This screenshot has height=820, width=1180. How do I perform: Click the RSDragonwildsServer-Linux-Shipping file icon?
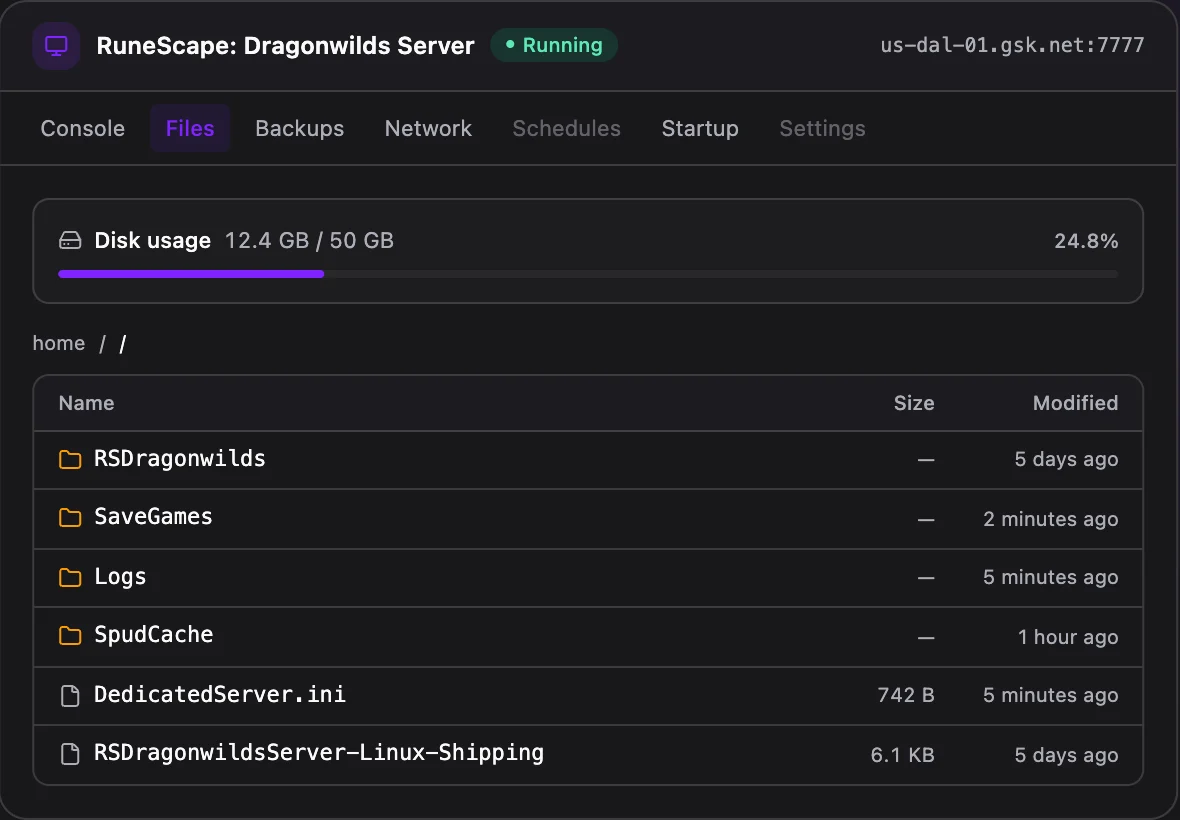click(70, 754)
